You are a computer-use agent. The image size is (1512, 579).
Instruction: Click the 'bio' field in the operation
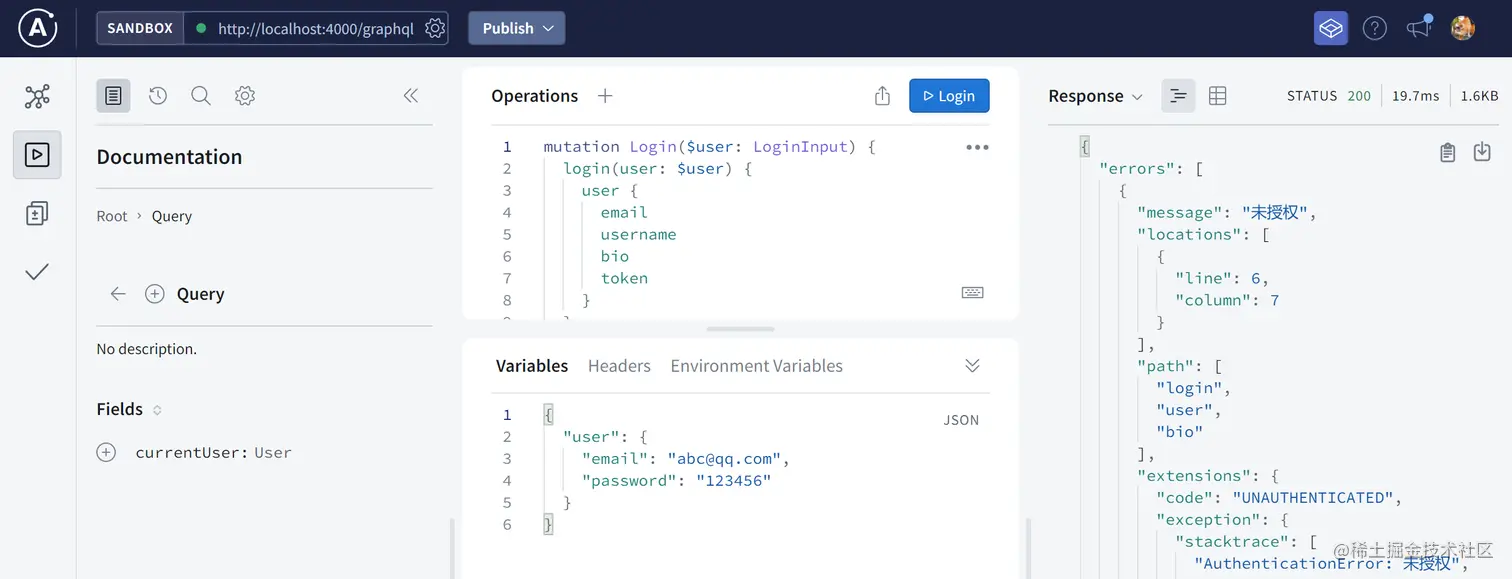pos(615,257)
